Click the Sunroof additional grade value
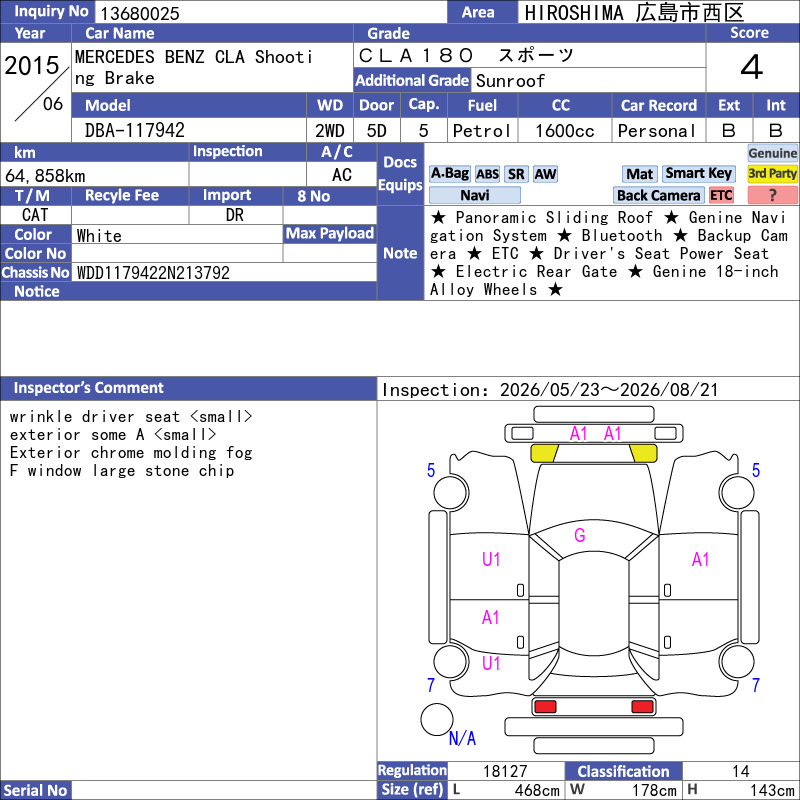This screenshot has height=800, width=800. (x=510, y=81)
